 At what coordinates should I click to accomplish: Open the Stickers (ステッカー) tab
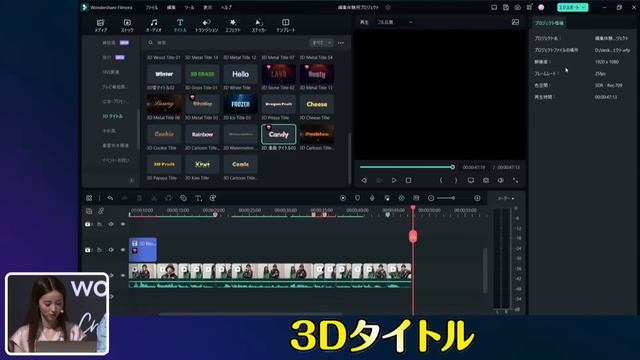coord(259,25)
